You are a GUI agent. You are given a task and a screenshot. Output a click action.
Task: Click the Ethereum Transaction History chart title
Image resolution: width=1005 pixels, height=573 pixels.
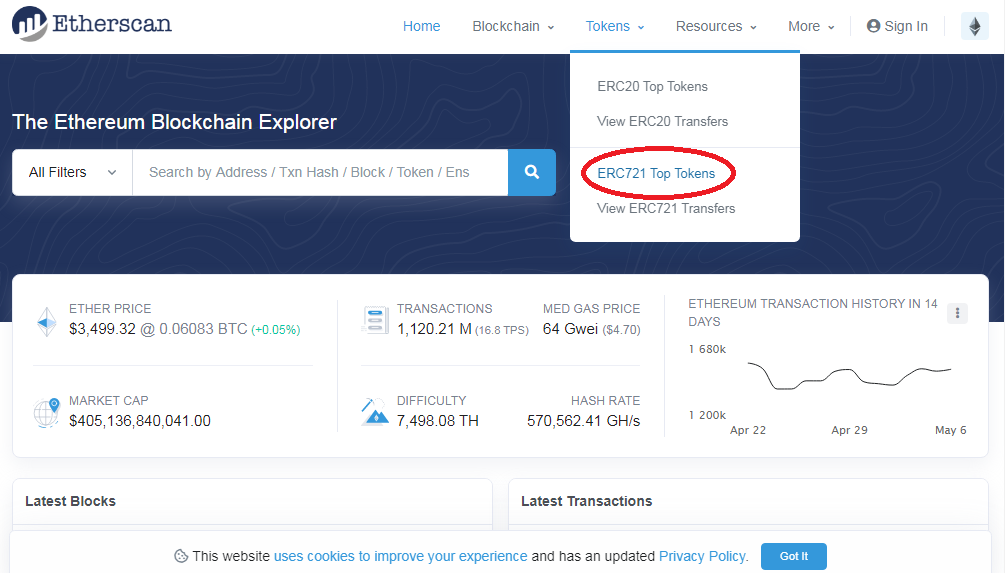(x=813, y=312)
